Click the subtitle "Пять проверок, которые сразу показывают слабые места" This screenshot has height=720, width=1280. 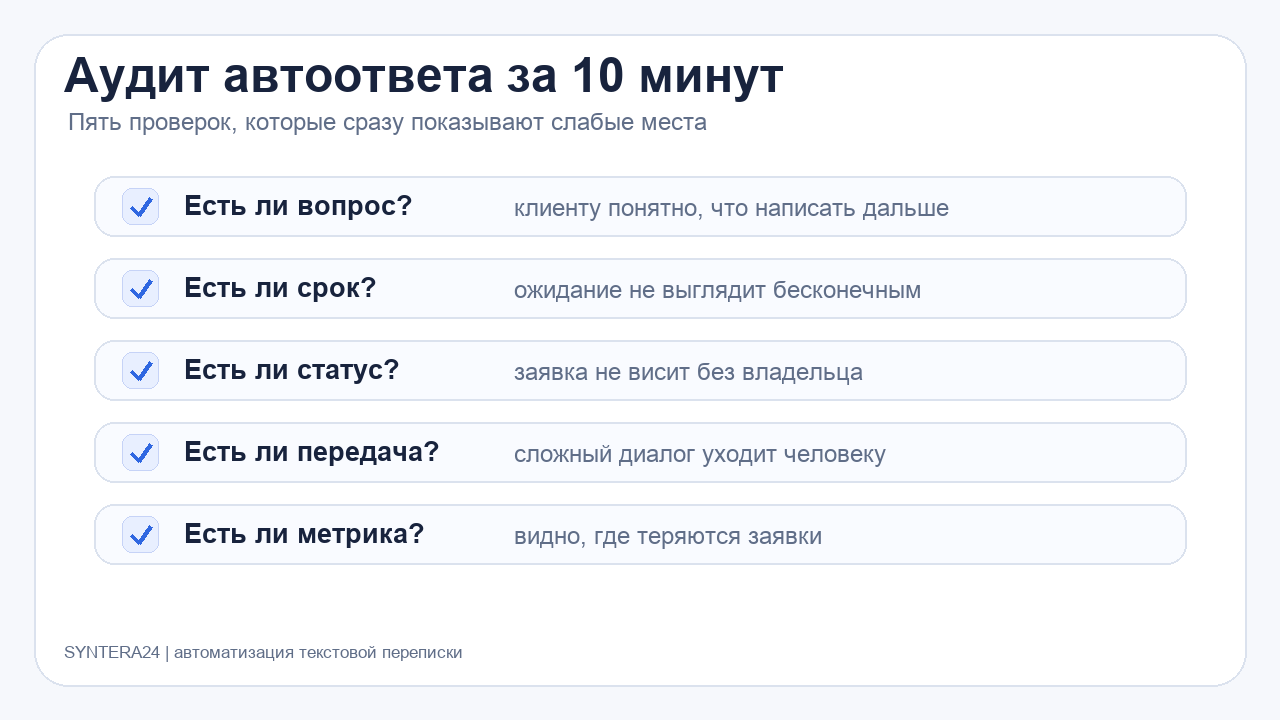[387, 123]
